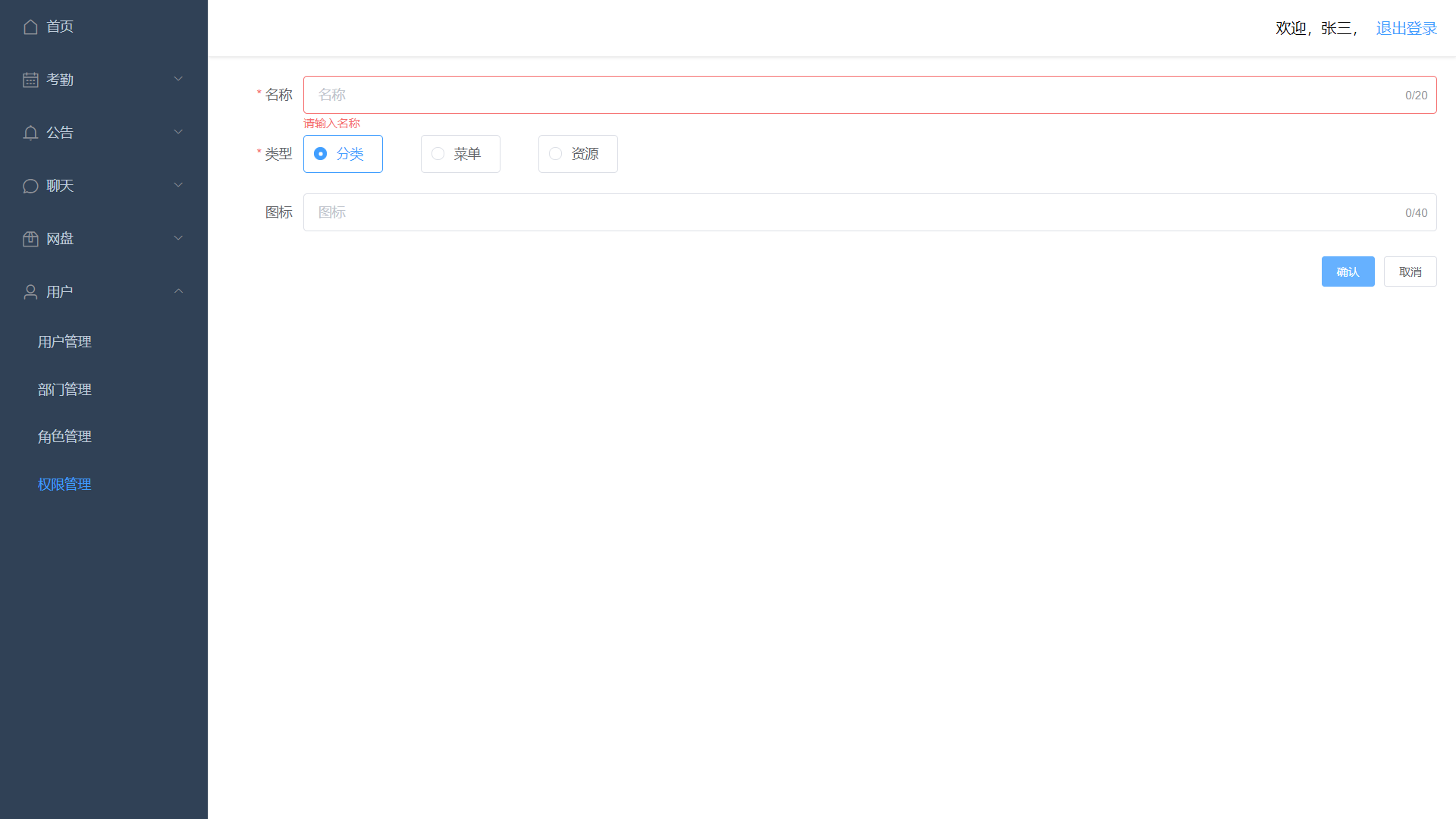Open 角色管理 submenu item
Viewport: 1456px width, 819px height.
(x=64, y=437)
